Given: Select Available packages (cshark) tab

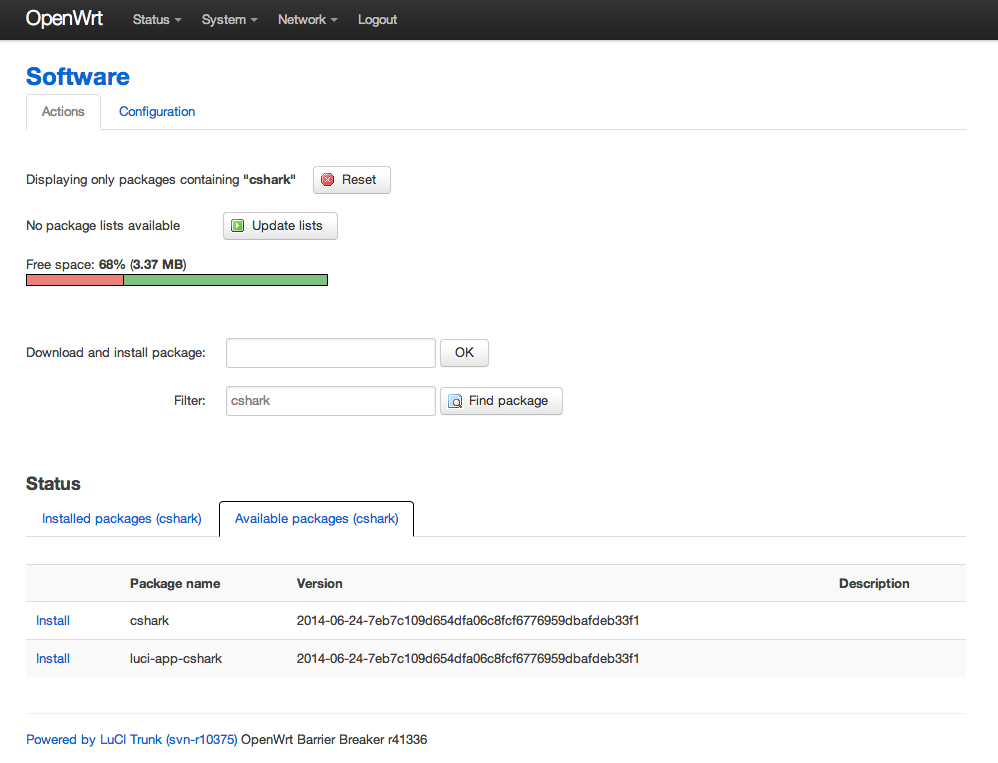Looking at the screenshot, I should tap(316, 519).
